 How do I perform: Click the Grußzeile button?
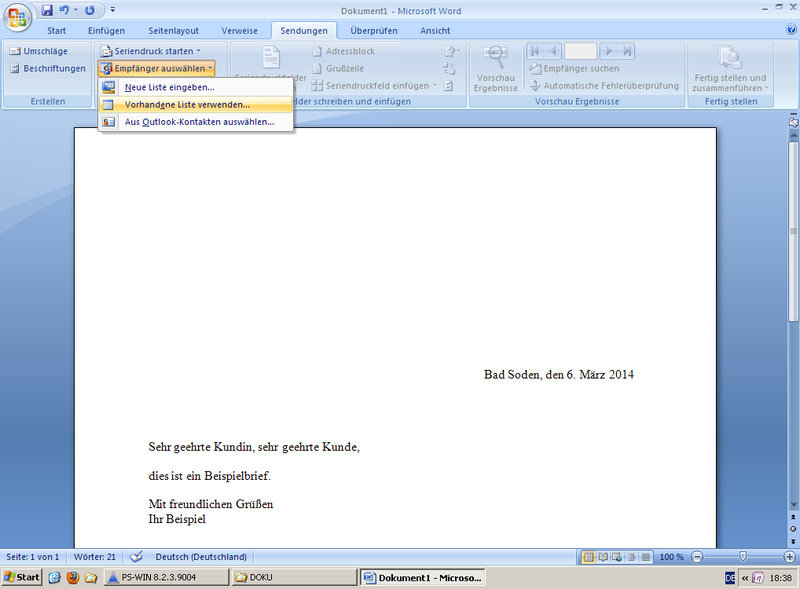(x=338, y=68)
